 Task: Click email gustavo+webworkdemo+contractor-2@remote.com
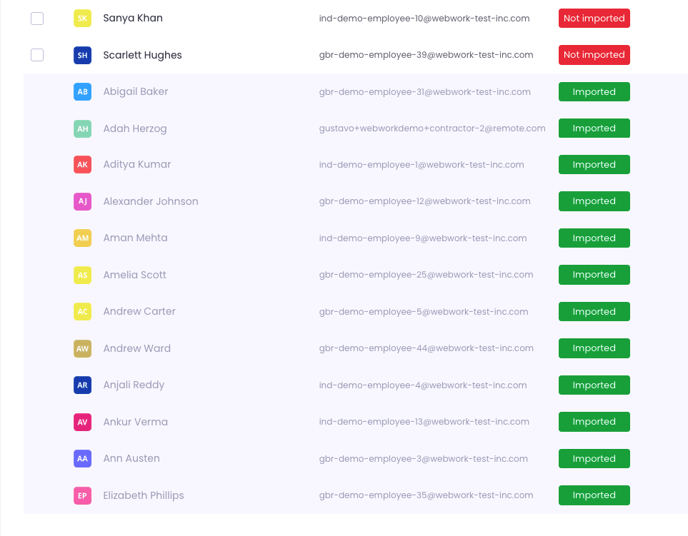point(432,128)
